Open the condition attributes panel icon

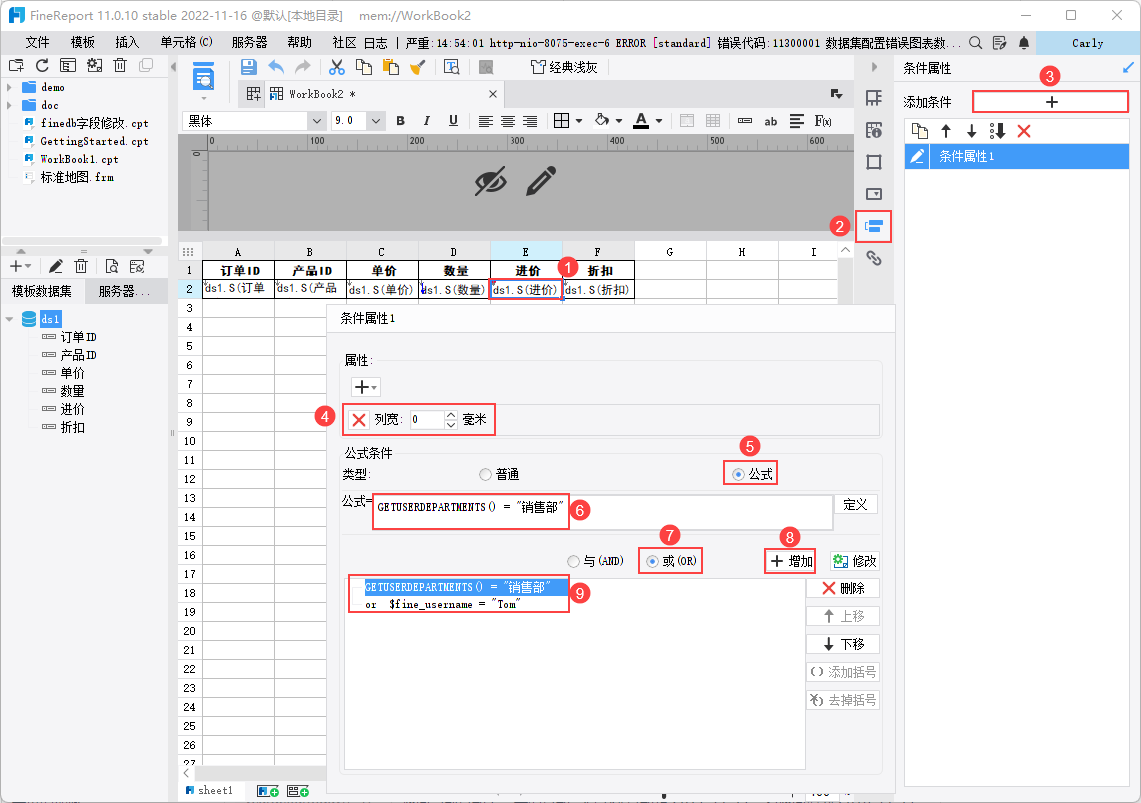873,226
